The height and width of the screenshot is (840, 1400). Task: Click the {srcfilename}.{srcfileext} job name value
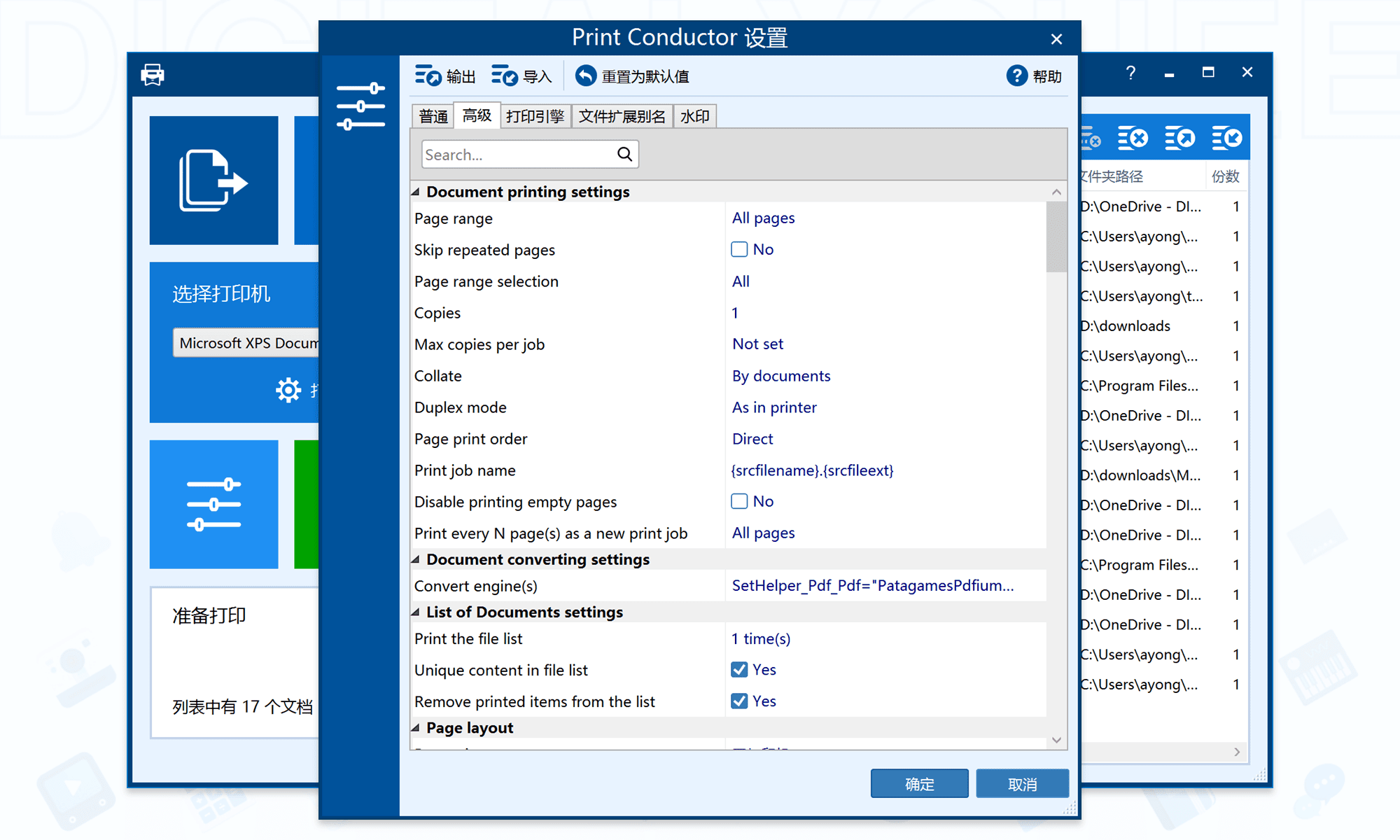(813, 470)
